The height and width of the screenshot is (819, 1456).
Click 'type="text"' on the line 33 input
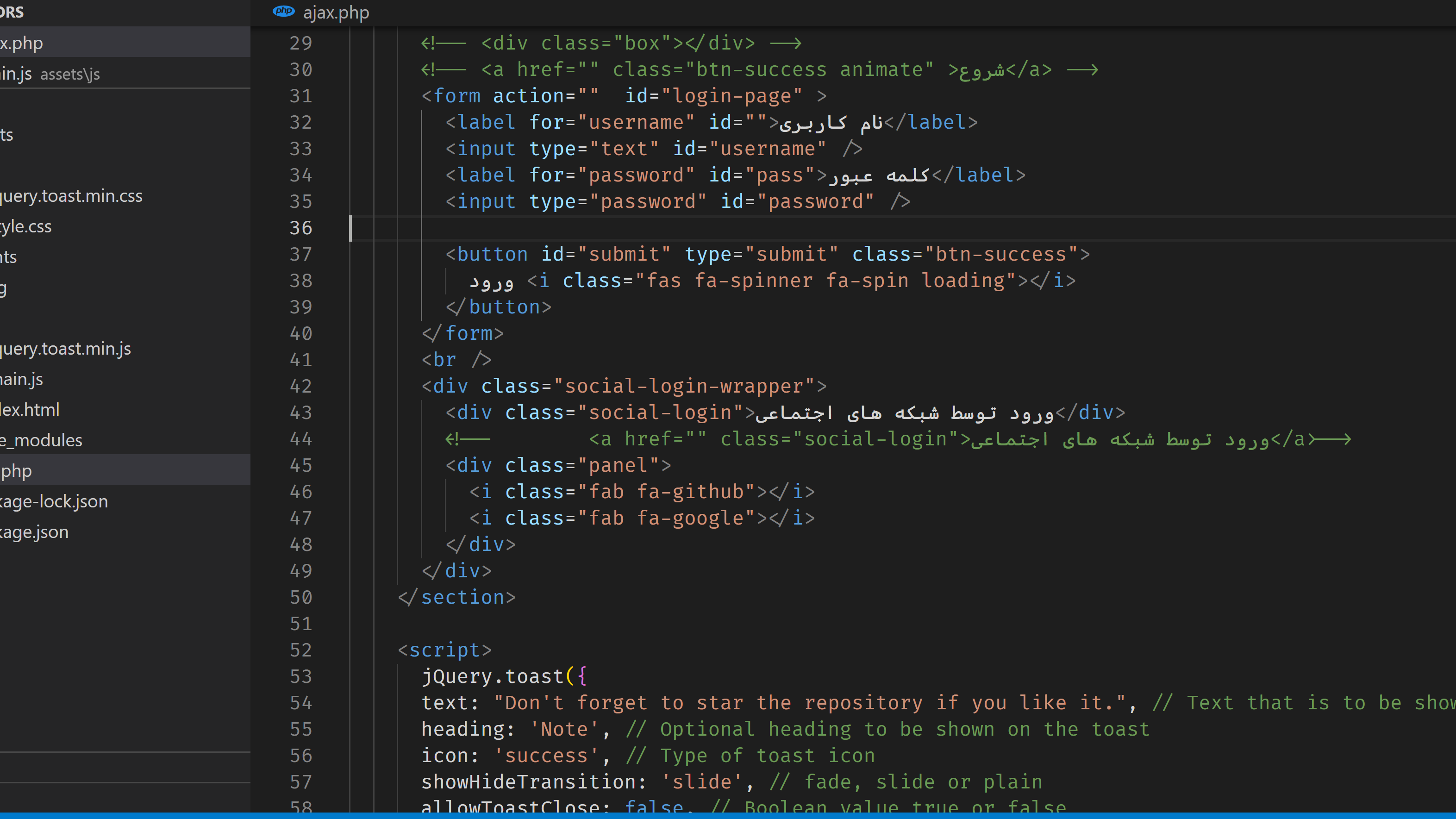click(594, 149)
